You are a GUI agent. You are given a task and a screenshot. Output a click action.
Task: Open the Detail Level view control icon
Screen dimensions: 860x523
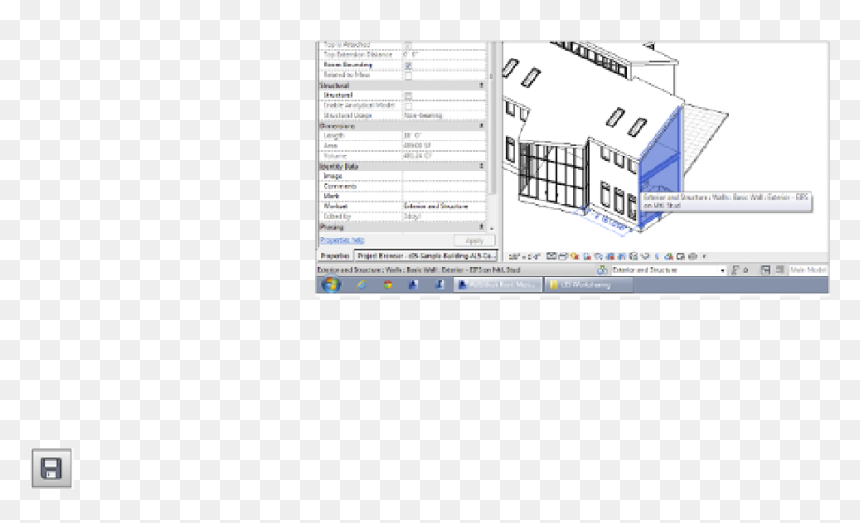coord(551,257)
